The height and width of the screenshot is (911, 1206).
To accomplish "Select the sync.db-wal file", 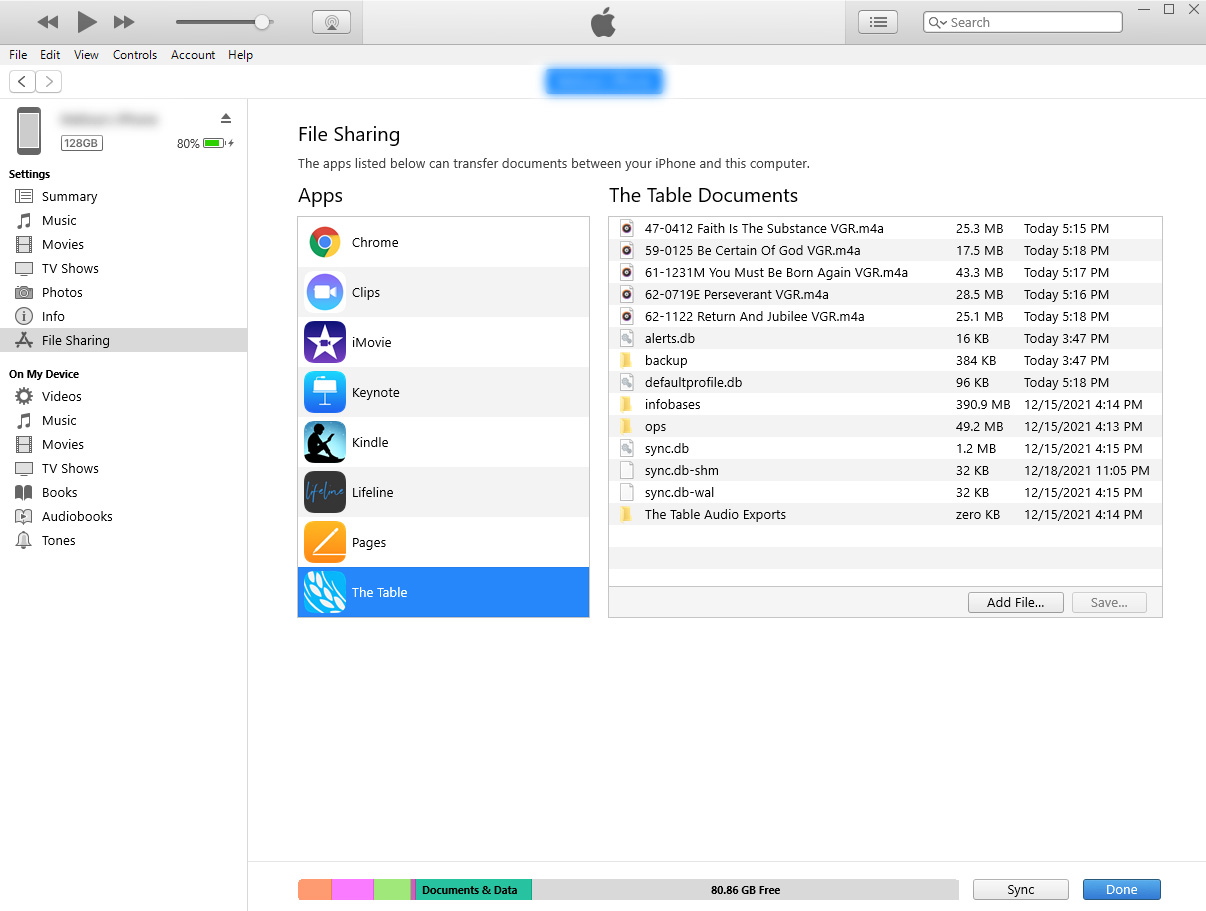I will pyautogui.click(x=885, y=492).
